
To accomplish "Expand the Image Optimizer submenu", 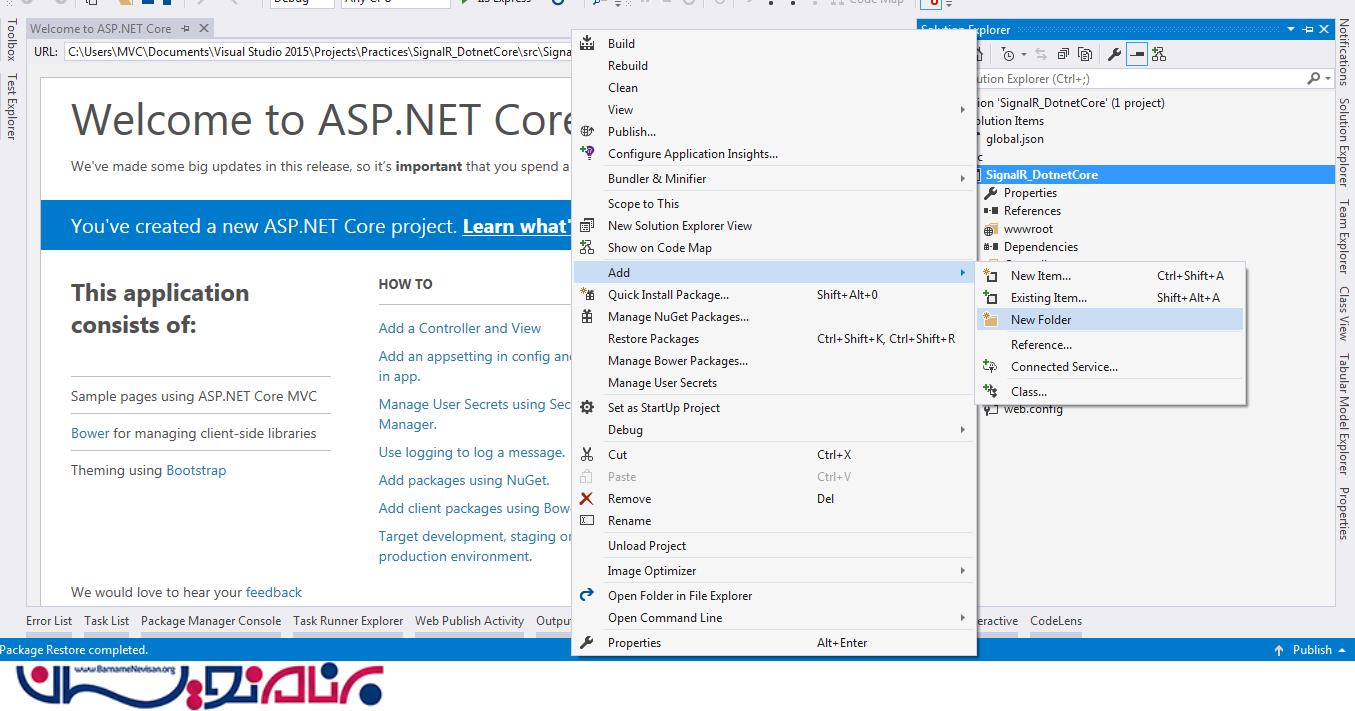I will click(x=962, y=571).
